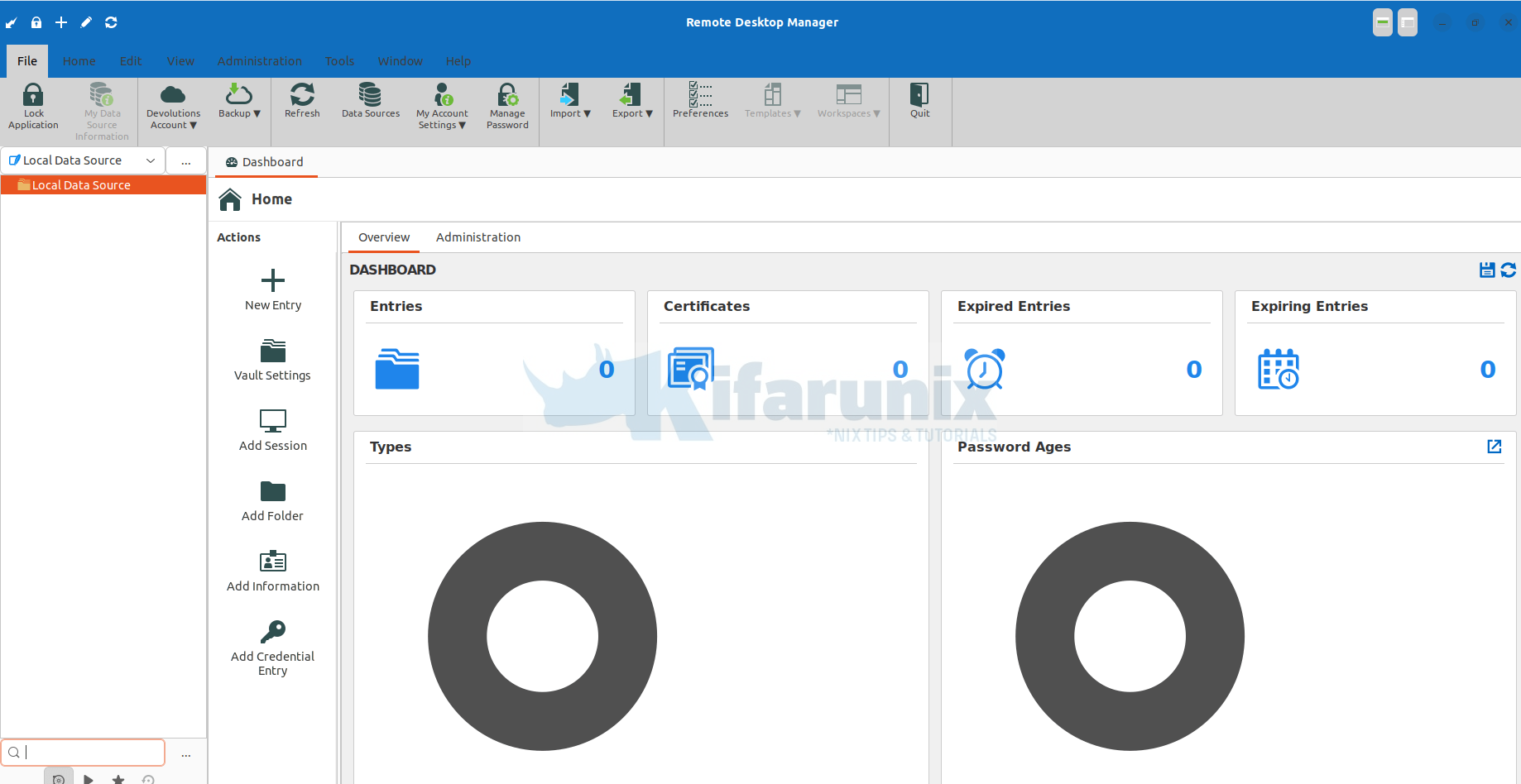
Task: Select the Manage Password icon
Action: (x=506, y=105)
